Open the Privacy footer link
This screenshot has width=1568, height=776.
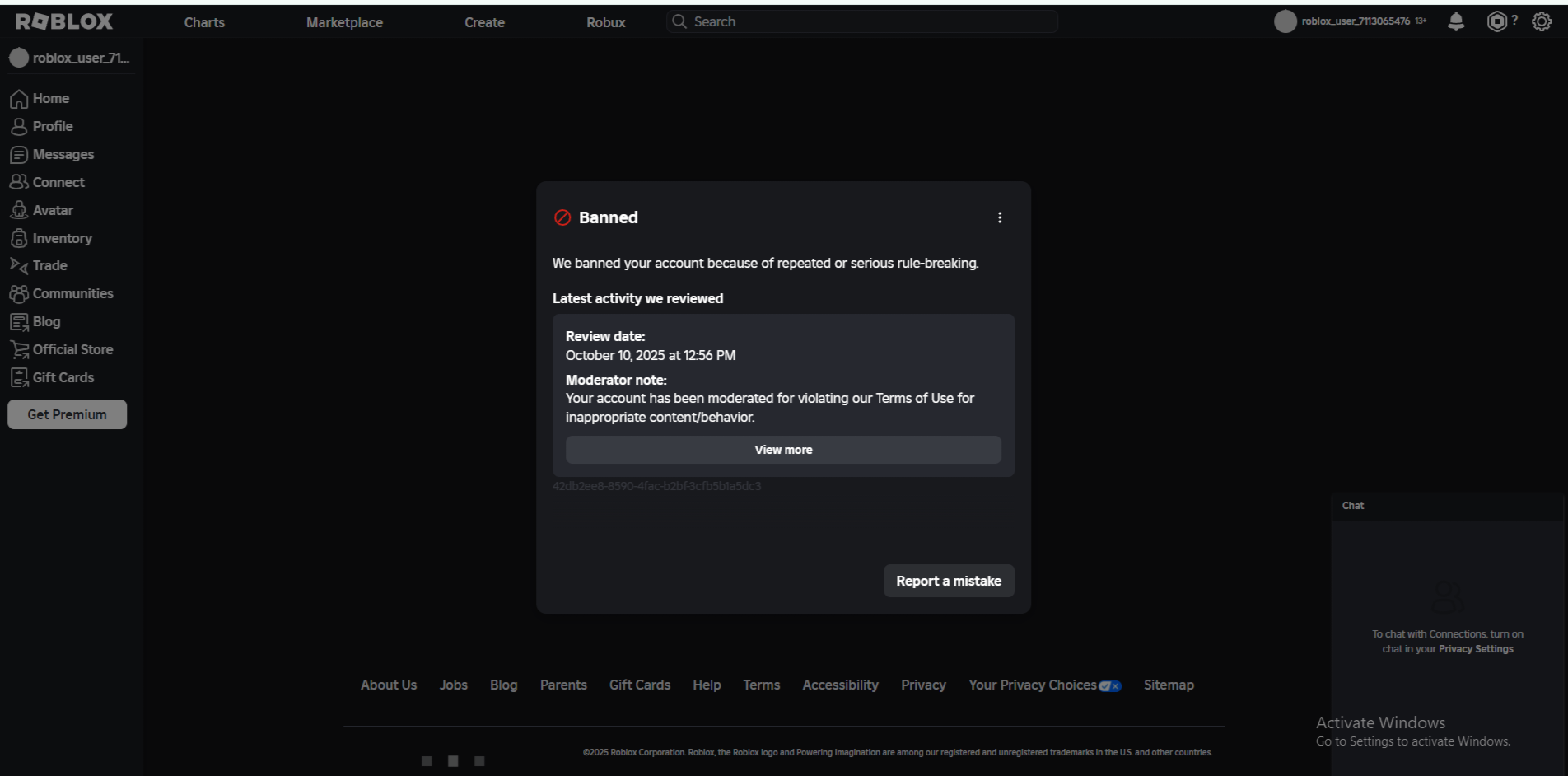coord(923,685)
